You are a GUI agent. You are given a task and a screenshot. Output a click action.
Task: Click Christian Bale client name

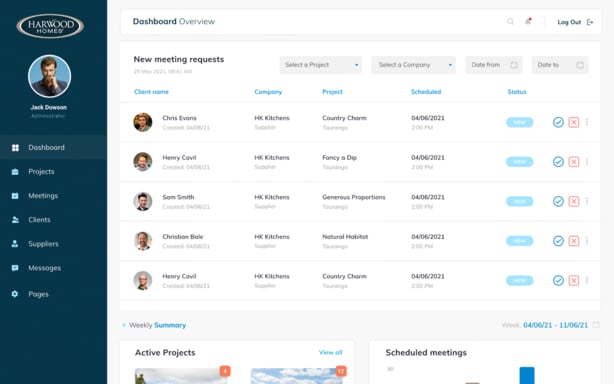pyautogui.click(x=182, y=237)
